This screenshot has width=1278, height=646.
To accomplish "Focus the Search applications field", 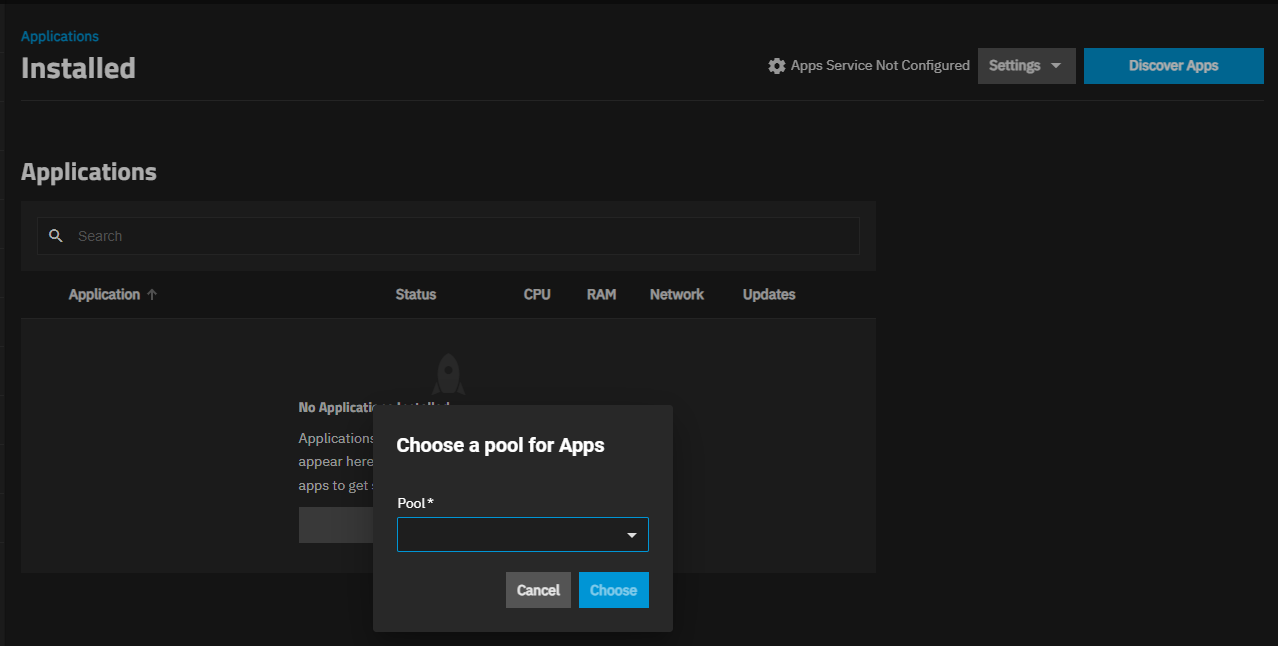I will 460,236.
